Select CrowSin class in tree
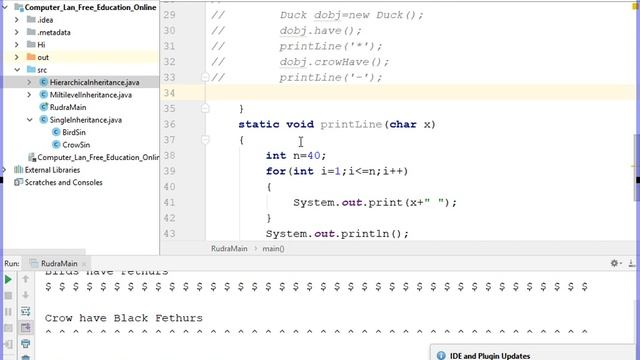This screenshot has width=640, height=360. tap(76, 145)
